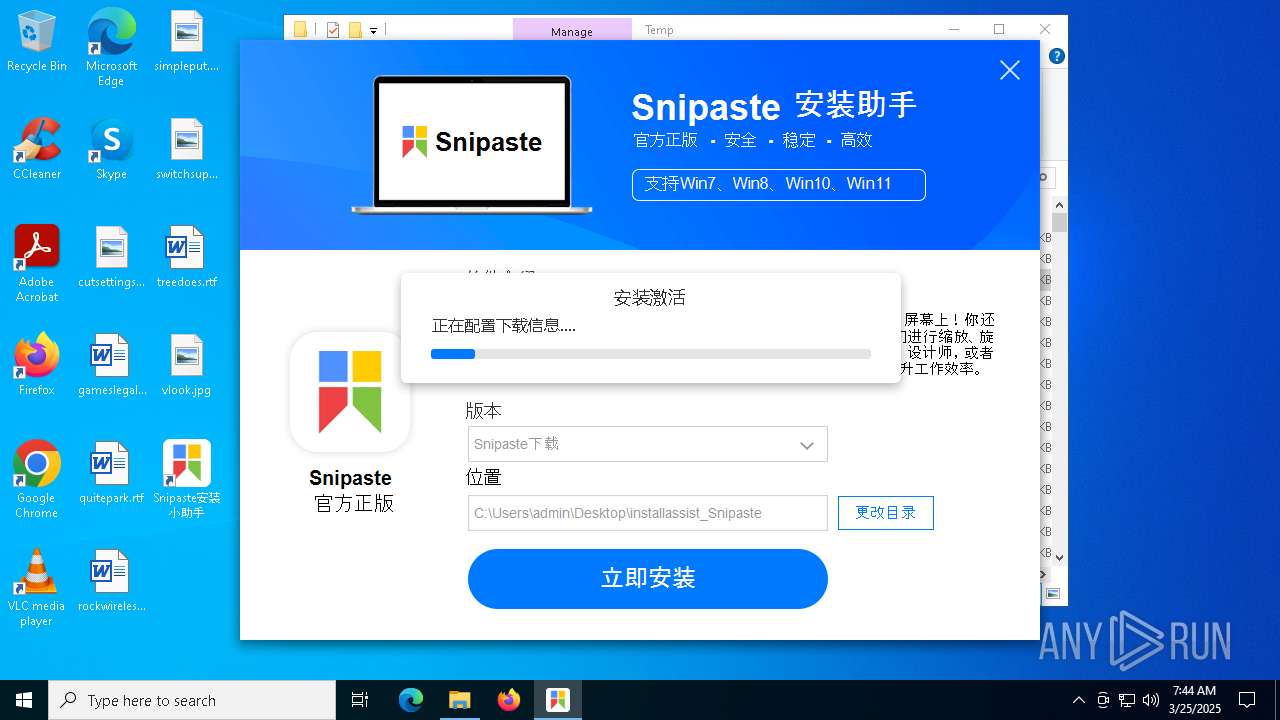Click the install path input field
1280x720 pixels.
[648, 513]
